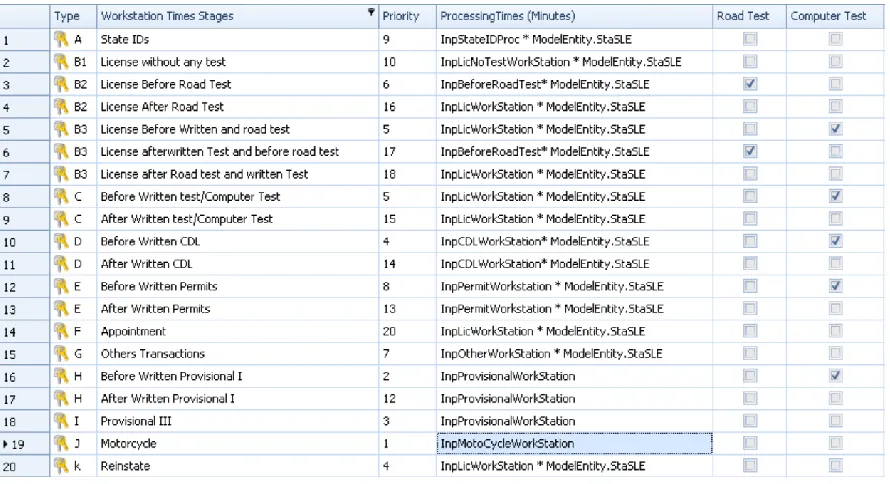Click ProcessingTimes (Minutes) column header
The width and height of the screenshot is (890, 484).
coord(574,16)
